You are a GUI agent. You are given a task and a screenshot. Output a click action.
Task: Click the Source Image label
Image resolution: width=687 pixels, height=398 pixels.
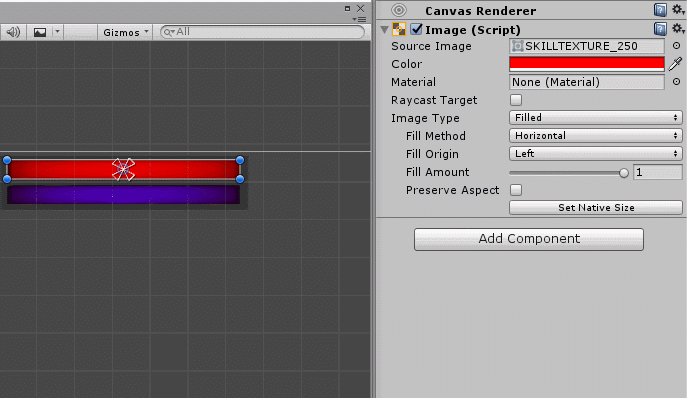[431, 46]
